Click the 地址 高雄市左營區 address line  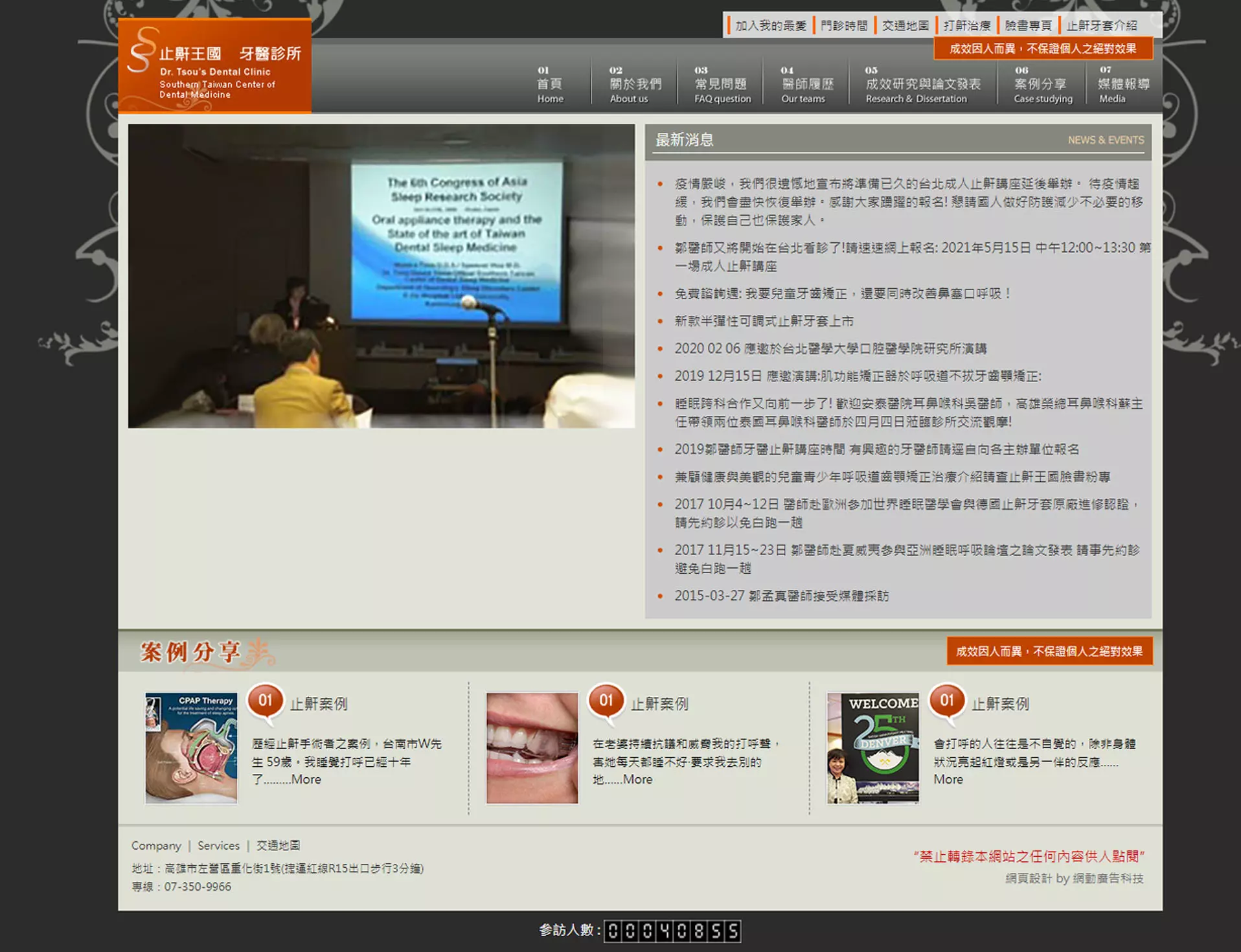click(278, 868)
